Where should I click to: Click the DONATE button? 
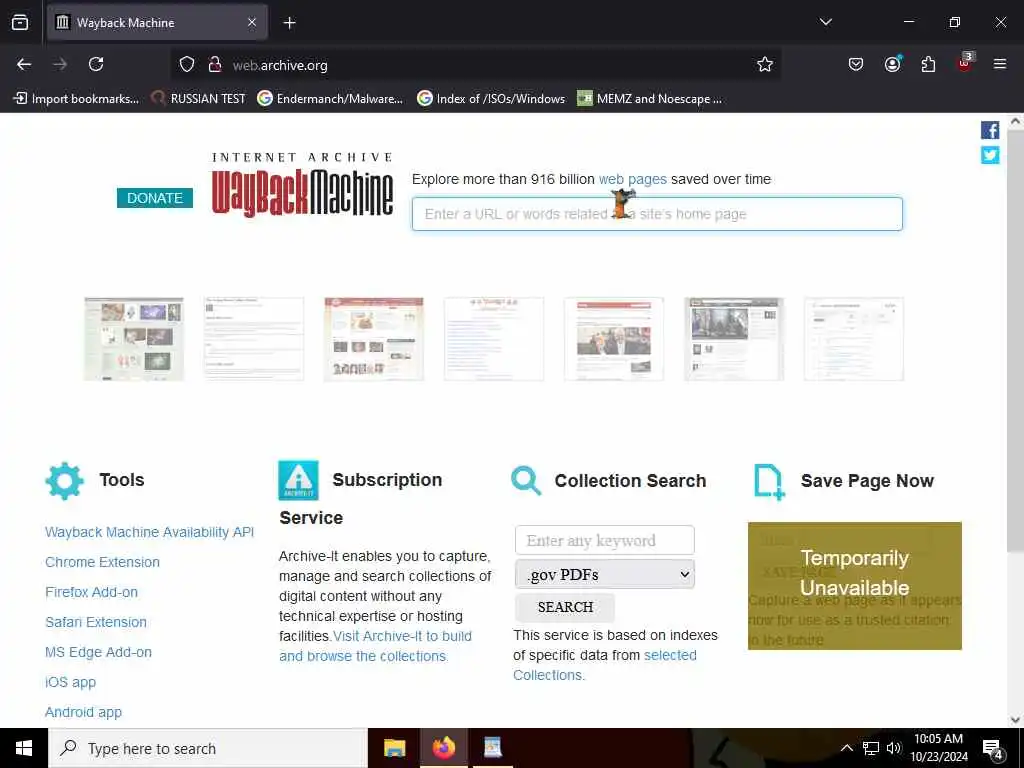(155, 198)
